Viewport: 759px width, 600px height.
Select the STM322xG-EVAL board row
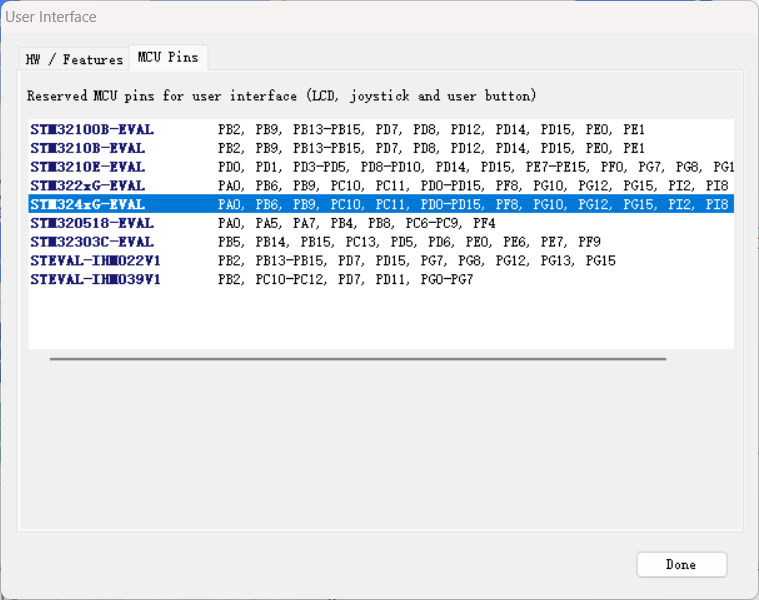381,186
